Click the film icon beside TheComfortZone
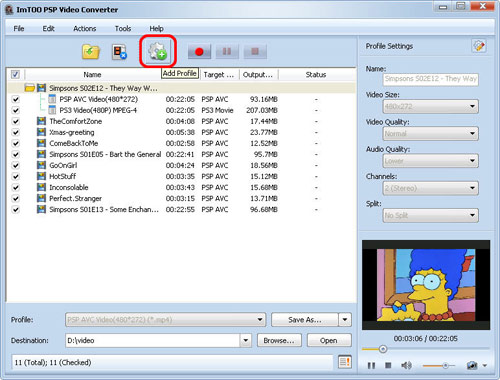500x380 pixels. pyautogui.click(x=41, y=121)
